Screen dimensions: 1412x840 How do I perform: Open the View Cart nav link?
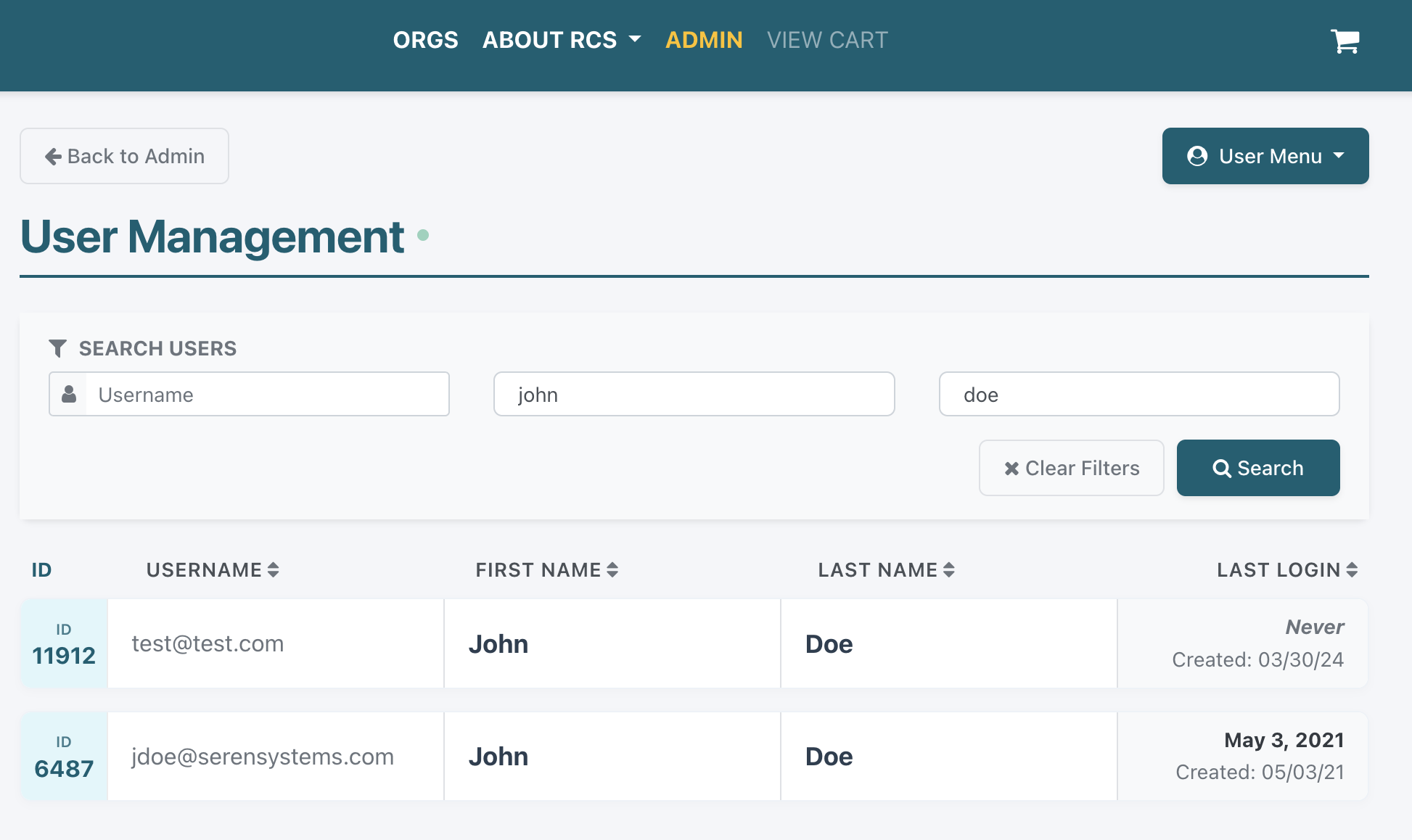827,40
